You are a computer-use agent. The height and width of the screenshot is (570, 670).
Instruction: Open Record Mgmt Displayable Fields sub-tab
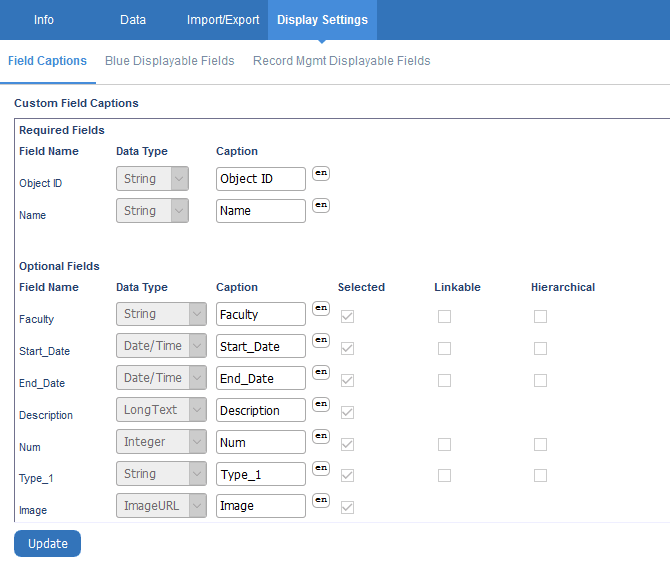coord(341,61)
